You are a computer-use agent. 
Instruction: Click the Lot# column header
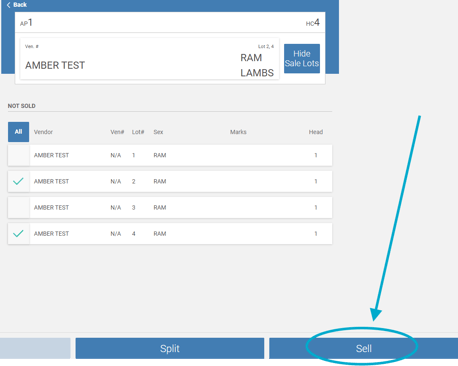(x=138, y=132)
